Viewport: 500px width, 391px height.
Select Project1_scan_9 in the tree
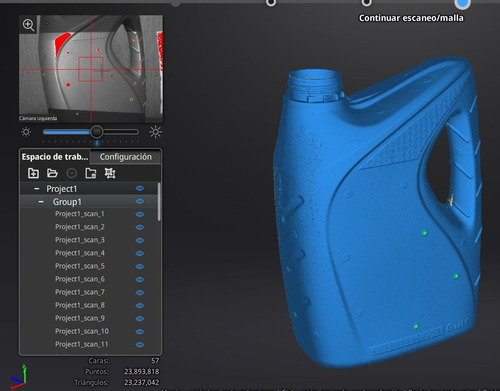click(80, 318)
